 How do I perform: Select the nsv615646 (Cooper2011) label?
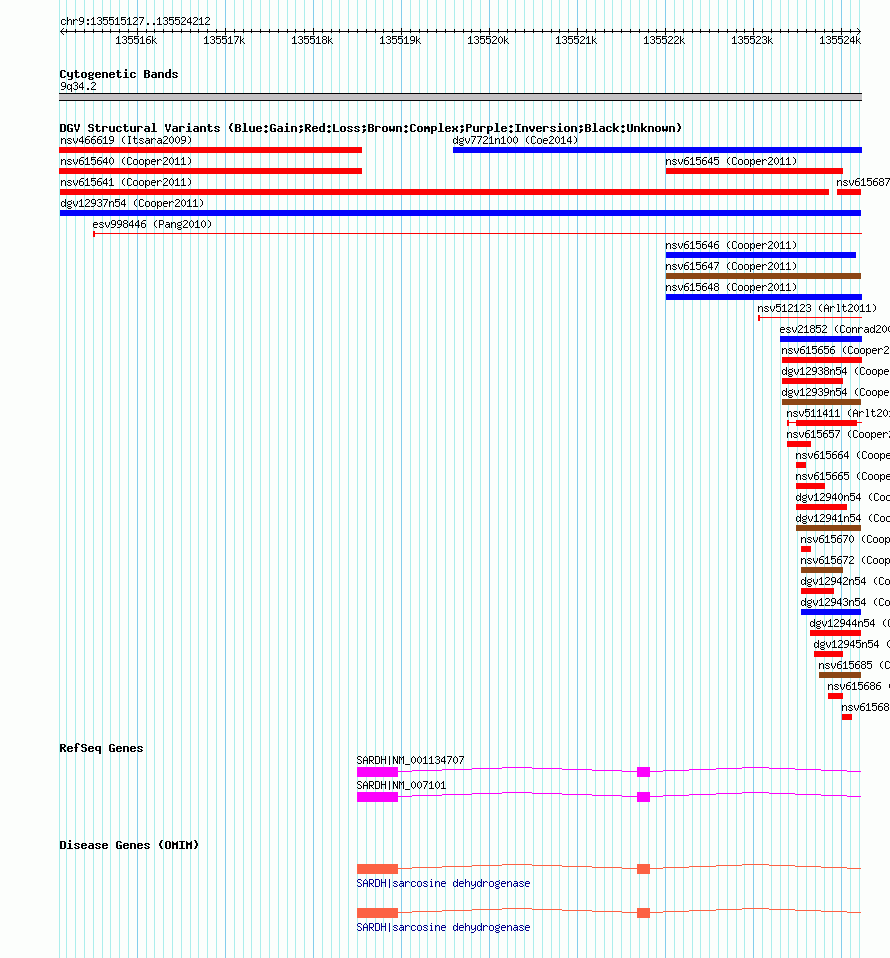coord(731,245)
